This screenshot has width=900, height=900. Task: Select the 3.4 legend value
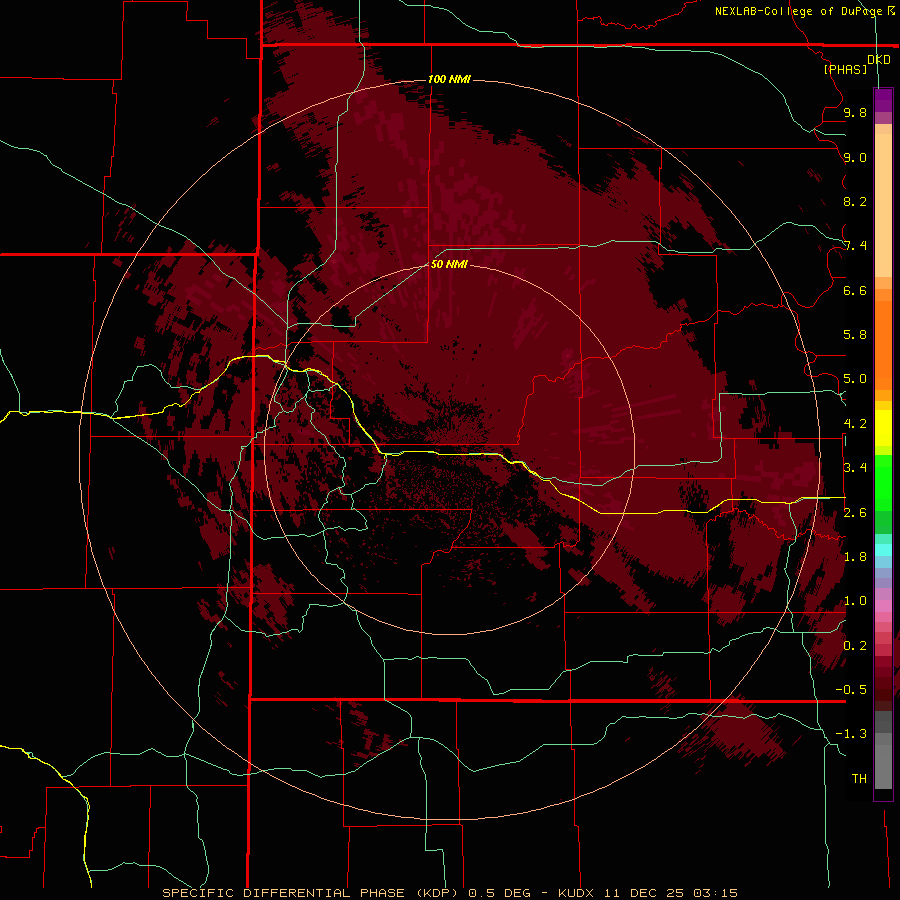[855, 468]
